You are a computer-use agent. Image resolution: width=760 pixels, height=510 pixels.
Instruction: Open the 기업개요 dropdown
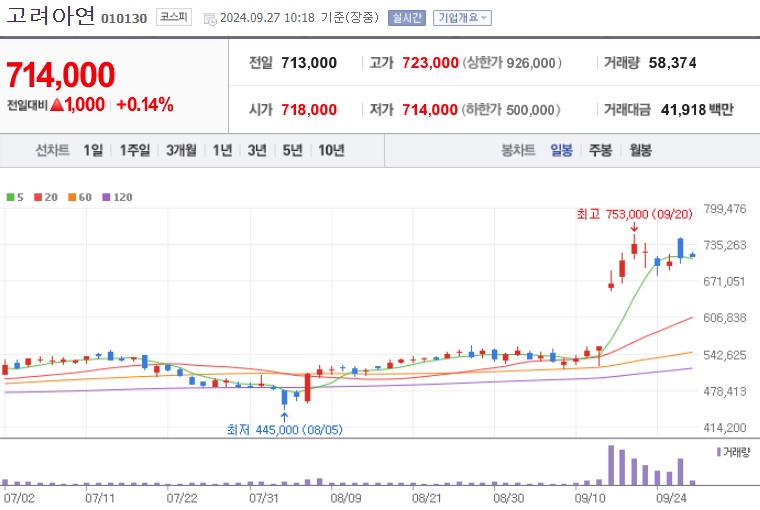click(462, 18)
